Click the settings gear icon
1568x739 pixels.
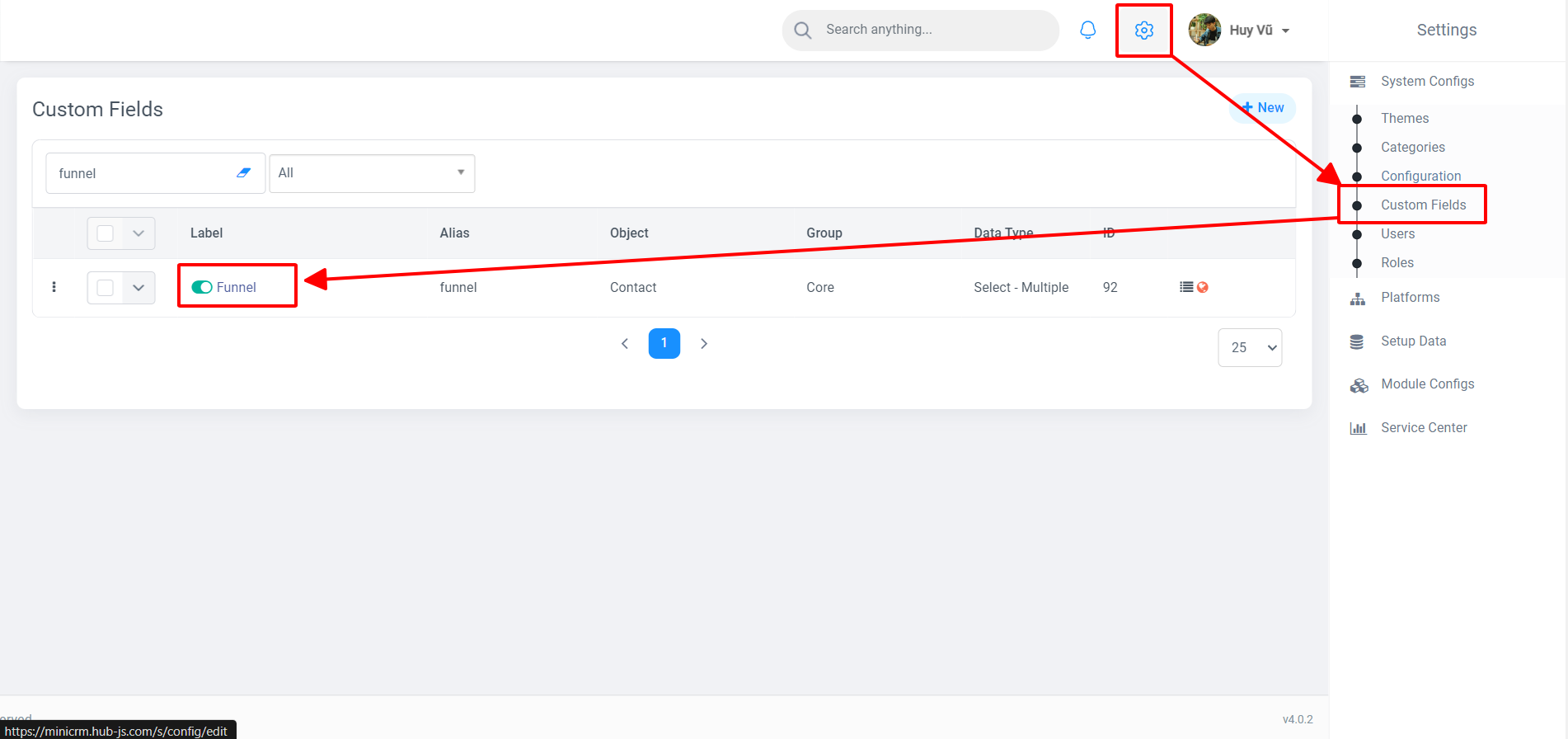pos(1143,31)
